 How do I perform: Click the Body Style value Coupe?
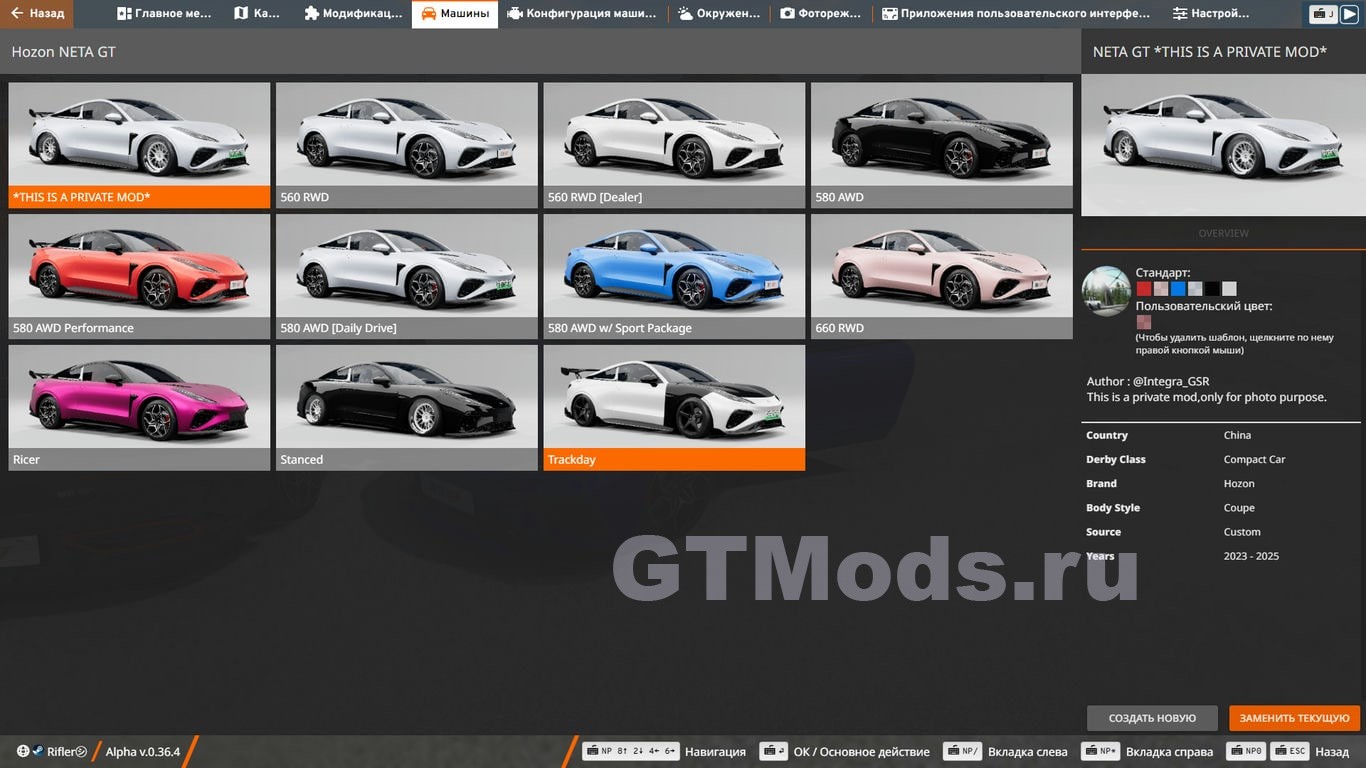click(x=1239, y=508)
